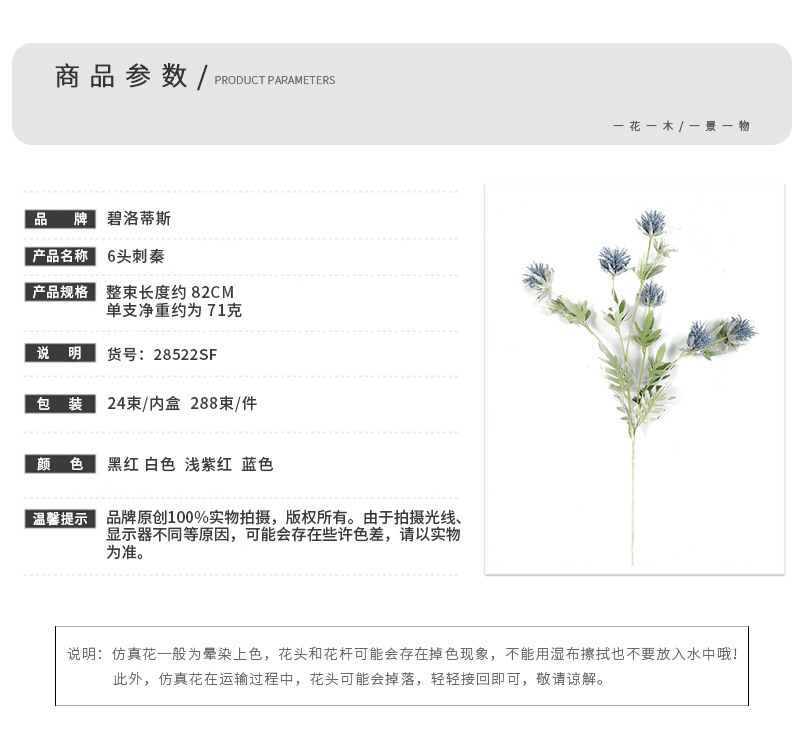Select the 温馨提示 label tag

click(x=60, y=519)
